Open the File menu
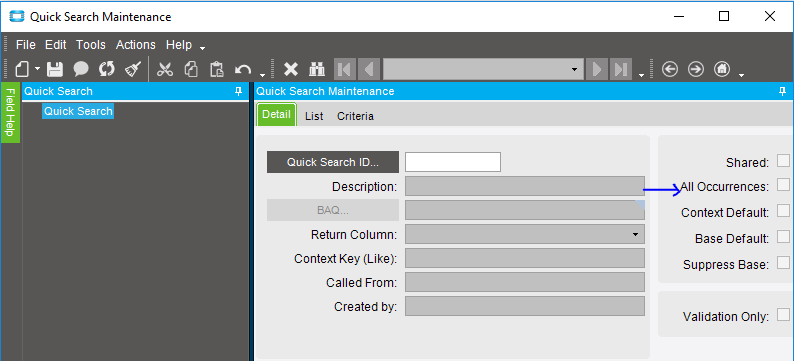 25,45
